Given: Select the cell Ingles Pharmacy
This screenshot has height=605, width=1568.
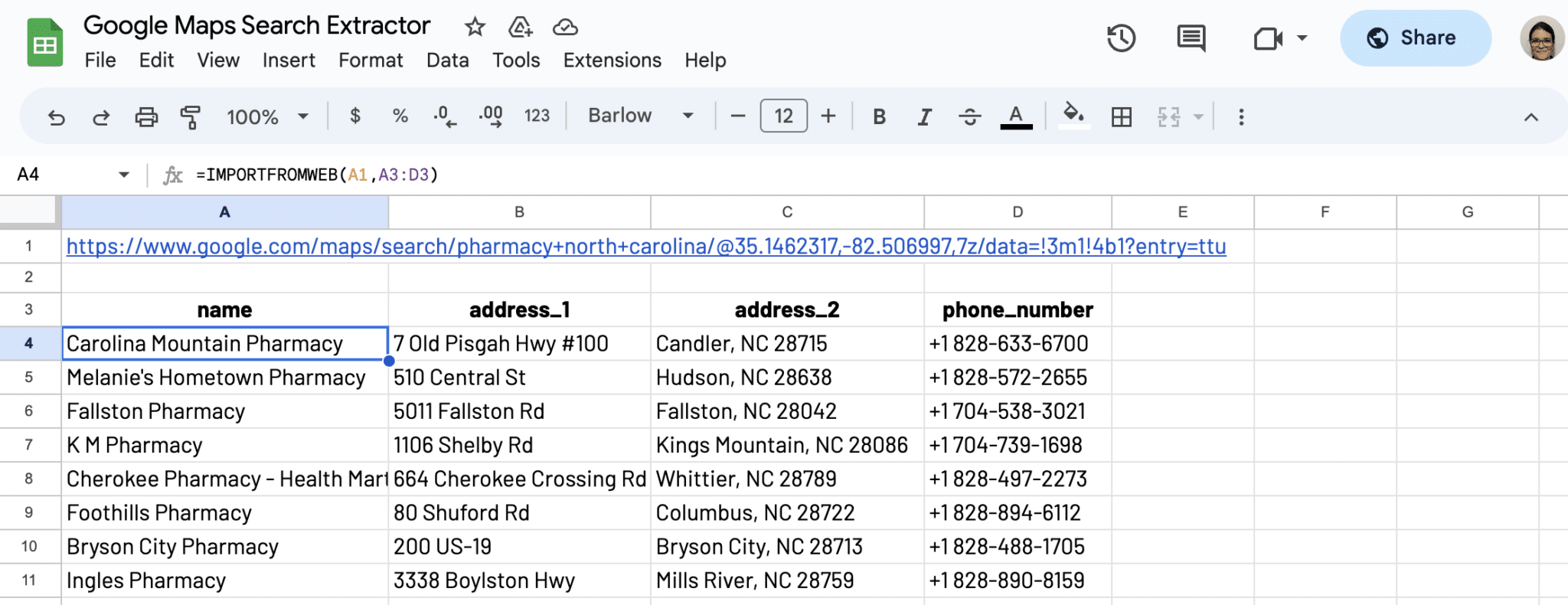Looking at the screenshot, I should [224, 580].
